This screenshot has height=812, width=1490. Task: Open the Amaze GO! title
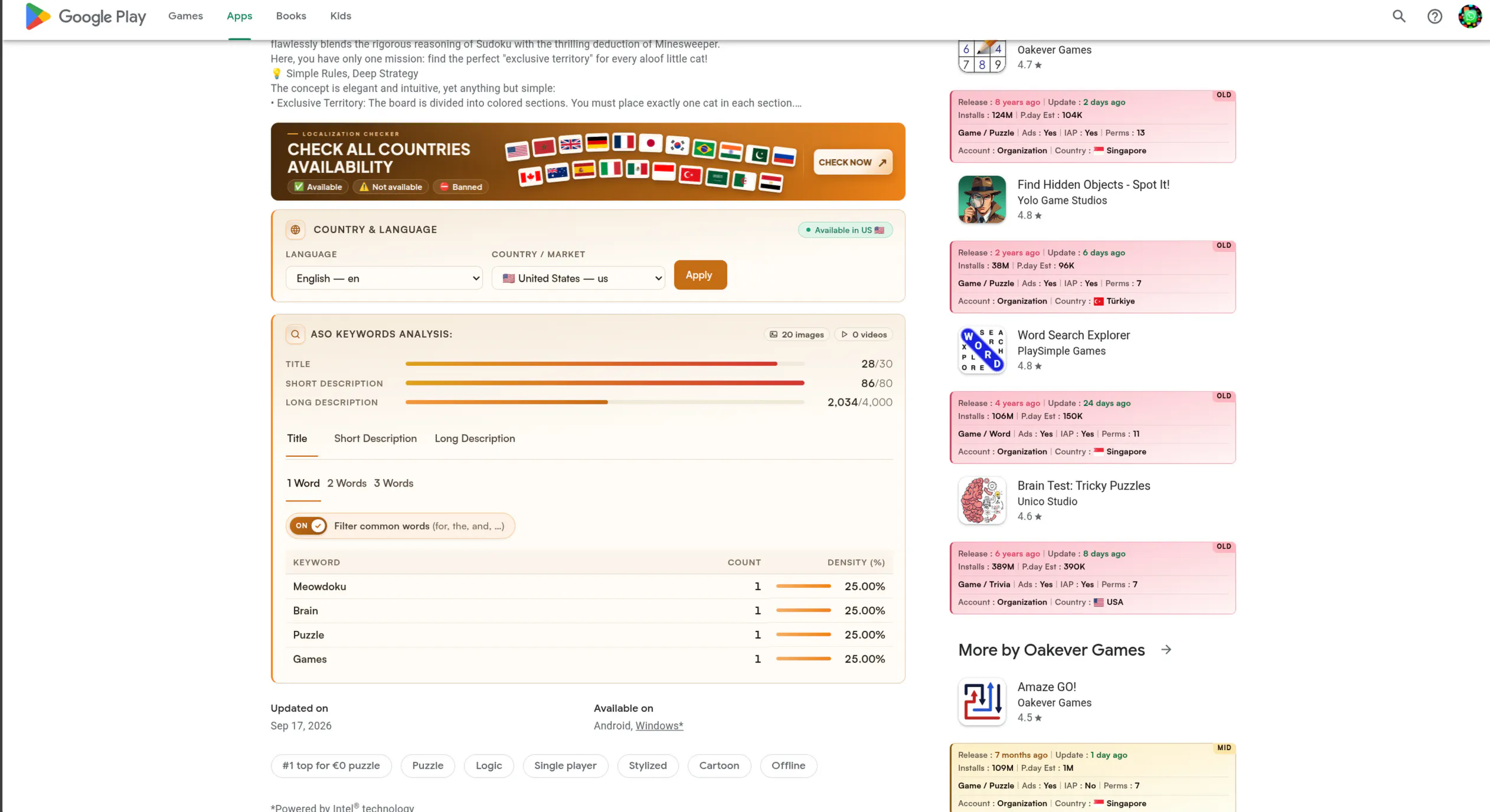(x=1047, y=687)
